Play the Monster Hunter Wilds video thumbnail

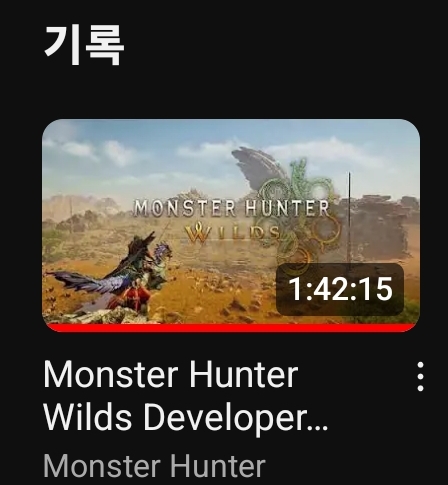click(231, 225)
